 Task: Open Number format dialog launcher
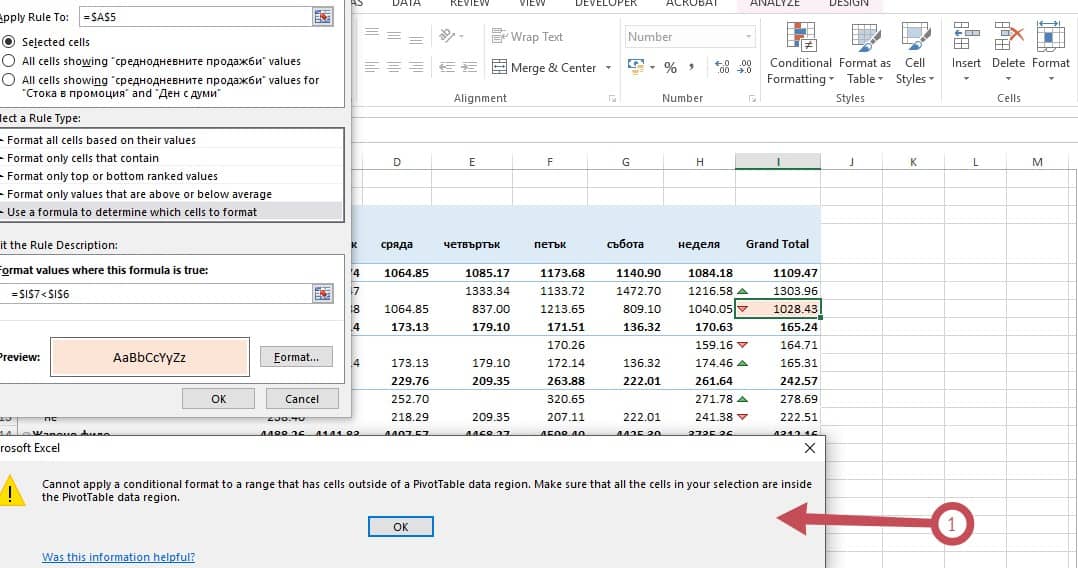pyautogui.click(x=752, y=99)
